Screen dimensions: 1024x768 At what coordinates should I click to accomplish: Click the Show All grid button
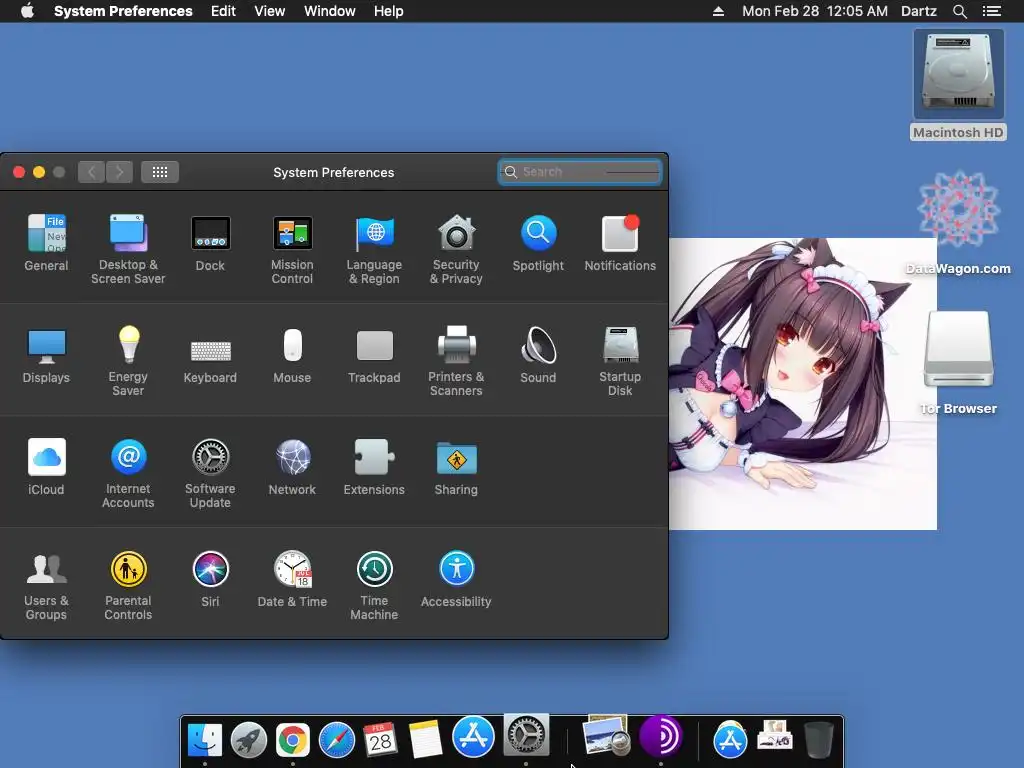[160, 172]
